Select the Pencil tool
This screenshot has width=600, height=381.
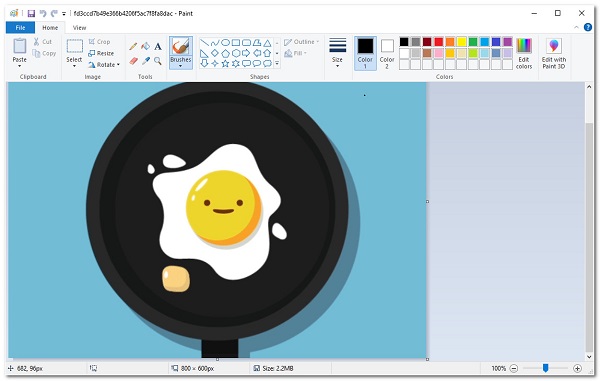pos(133,47)
